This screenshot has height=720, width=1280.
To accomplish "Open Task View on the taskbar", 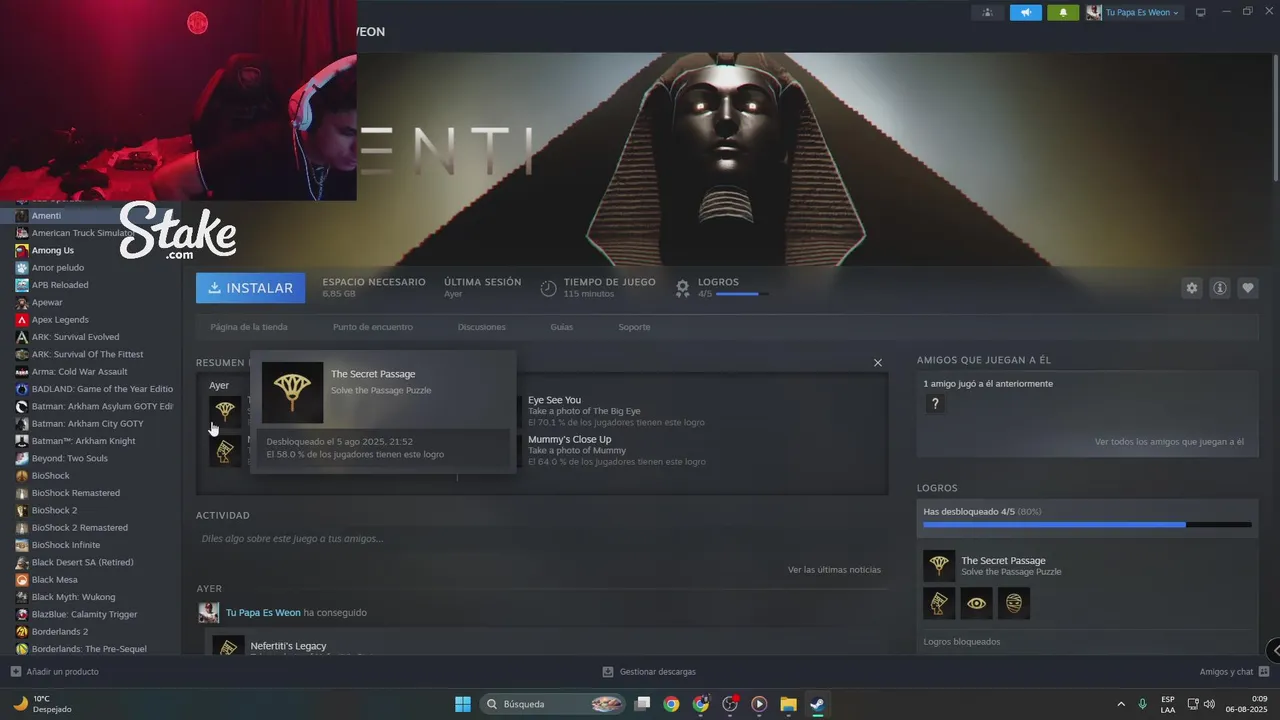I will (x=643, y=704).
